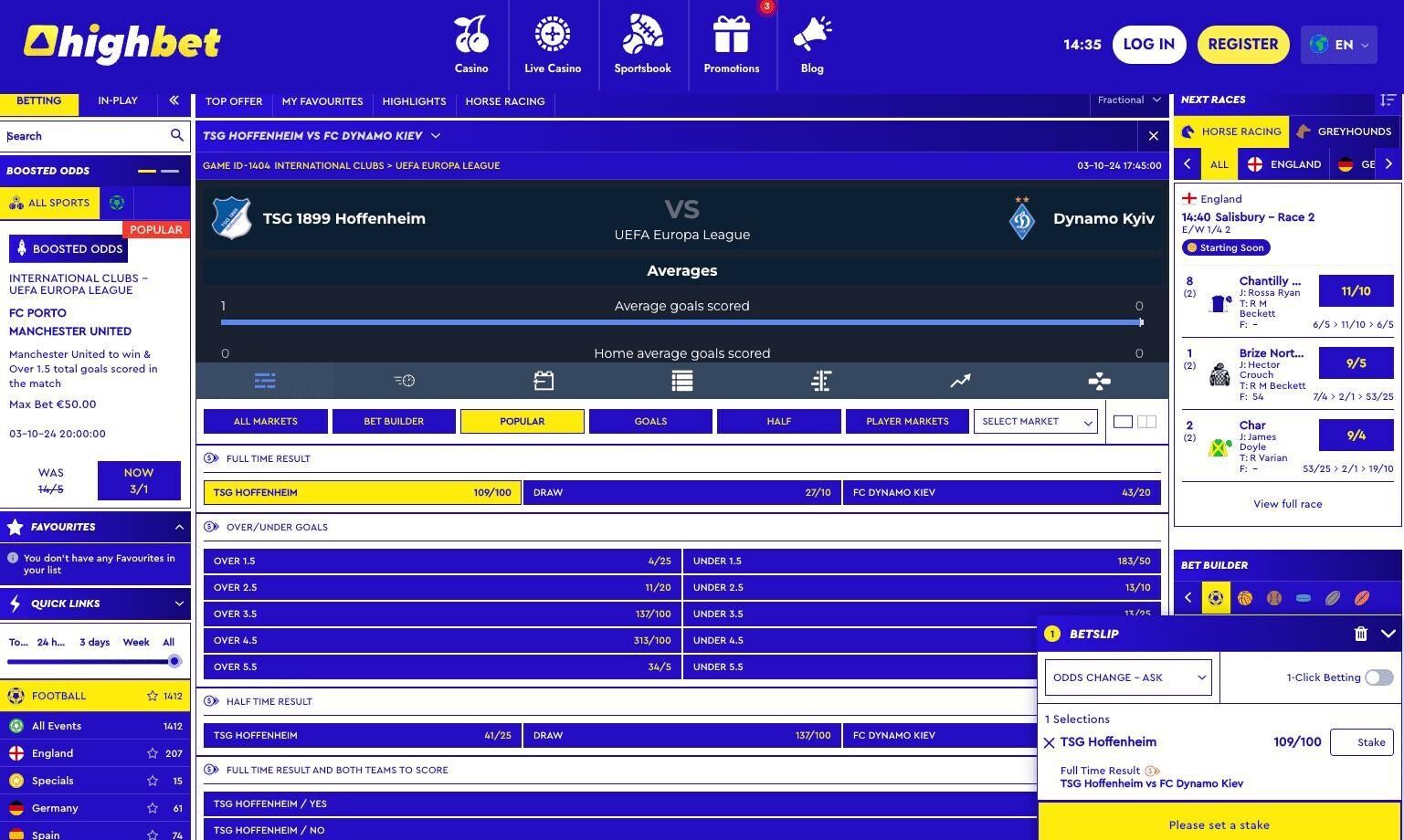Screen dimensions: 1404x840
Task: Select the head-to-head comparison stats icon
Action: pyautogui.click(x=821, y=381)
